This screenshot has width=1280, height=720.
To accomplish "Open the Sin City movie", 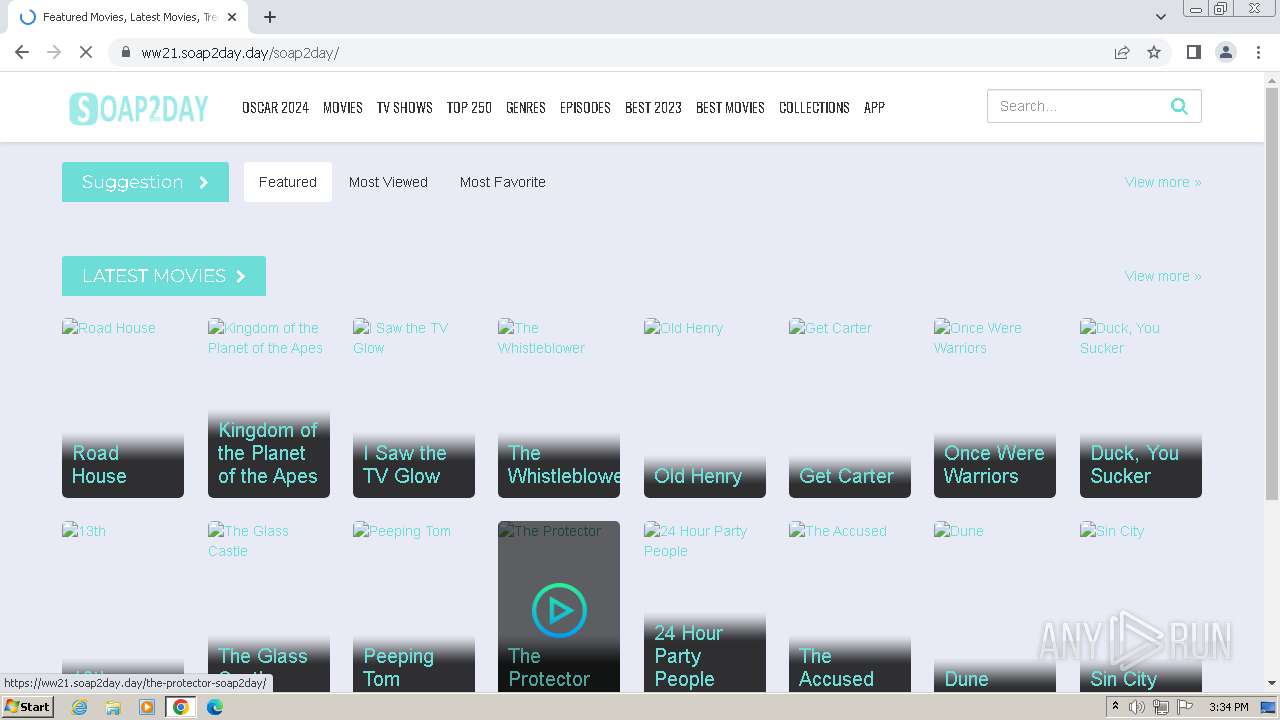I will (1141, 606).
